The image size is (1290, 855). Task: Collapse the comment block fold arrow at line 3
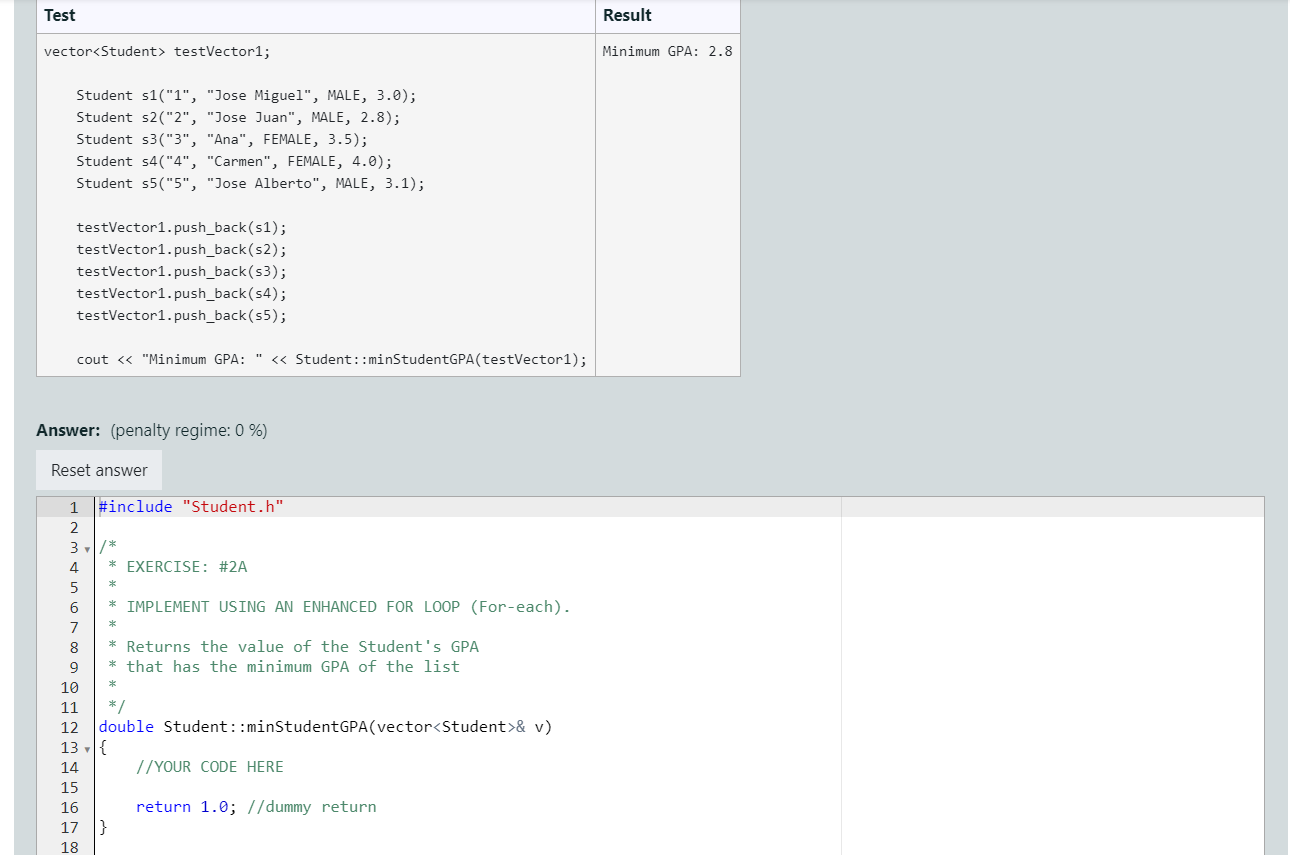(x=88, y=548)
